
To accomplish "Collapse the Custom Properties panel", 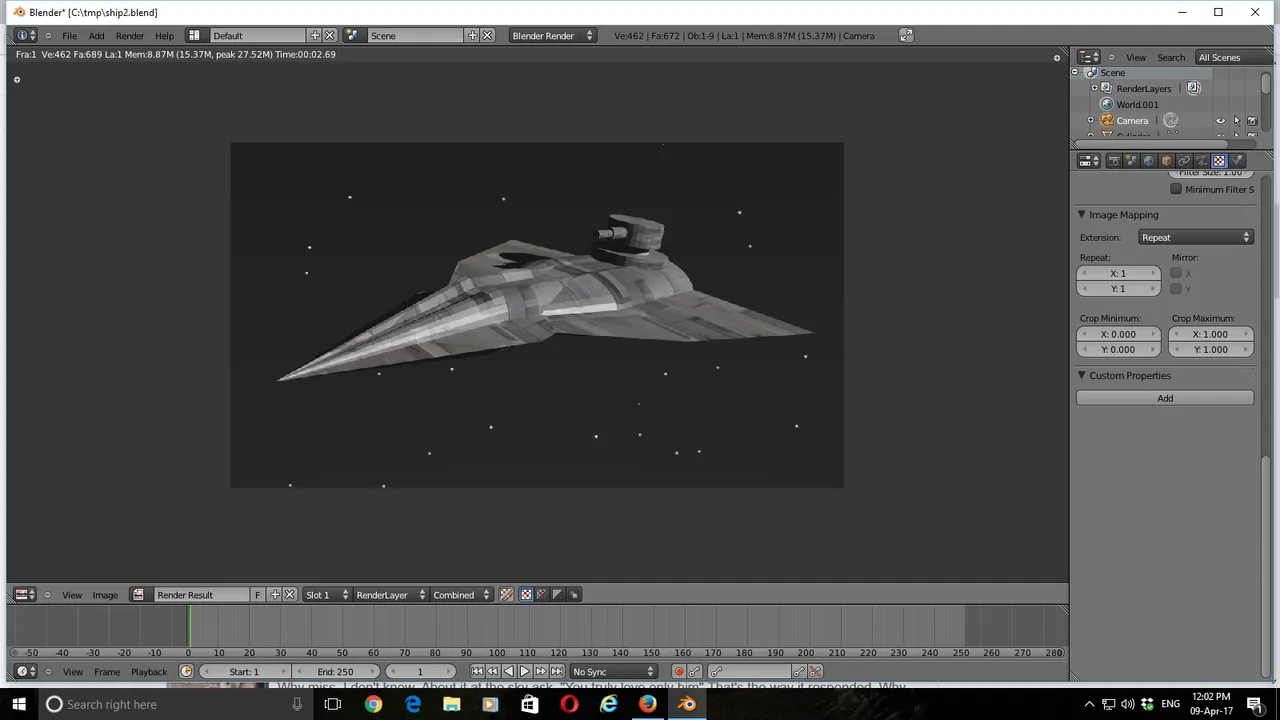I will pos(1082,376).
